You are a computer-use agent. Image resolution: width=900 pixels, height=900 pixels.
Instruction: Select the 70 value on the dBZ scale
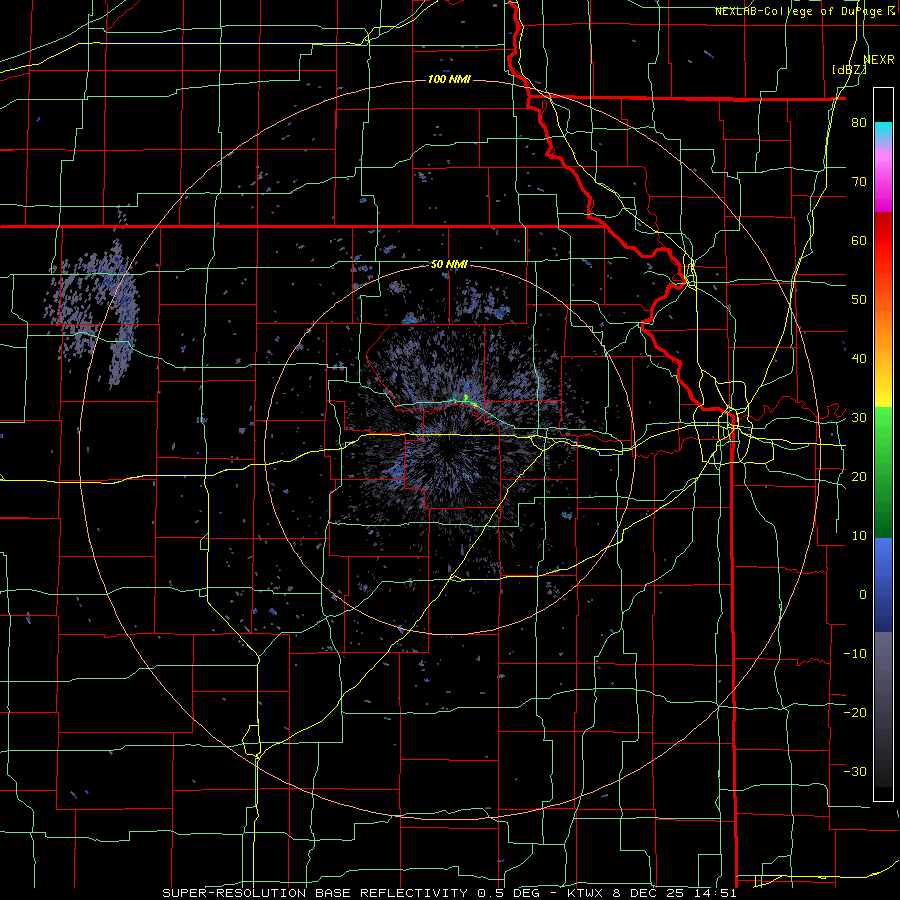click(x=859, y=182)
